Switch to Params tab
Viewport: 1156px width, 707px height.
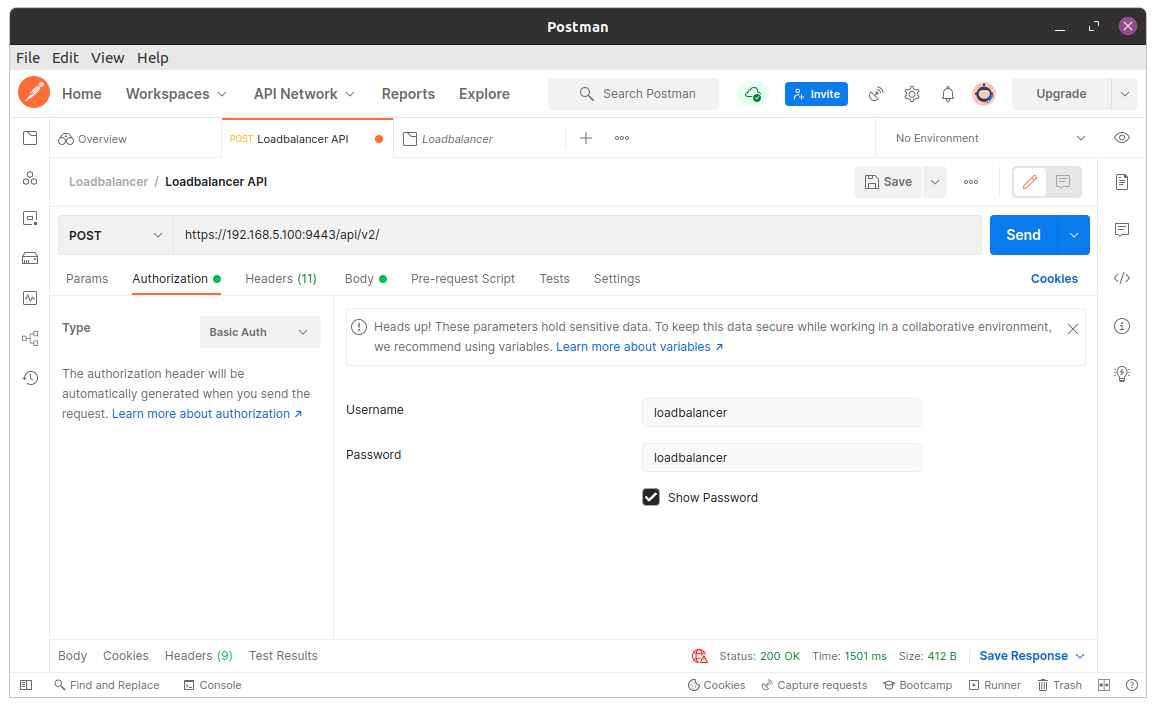click(x=87, y=279)
